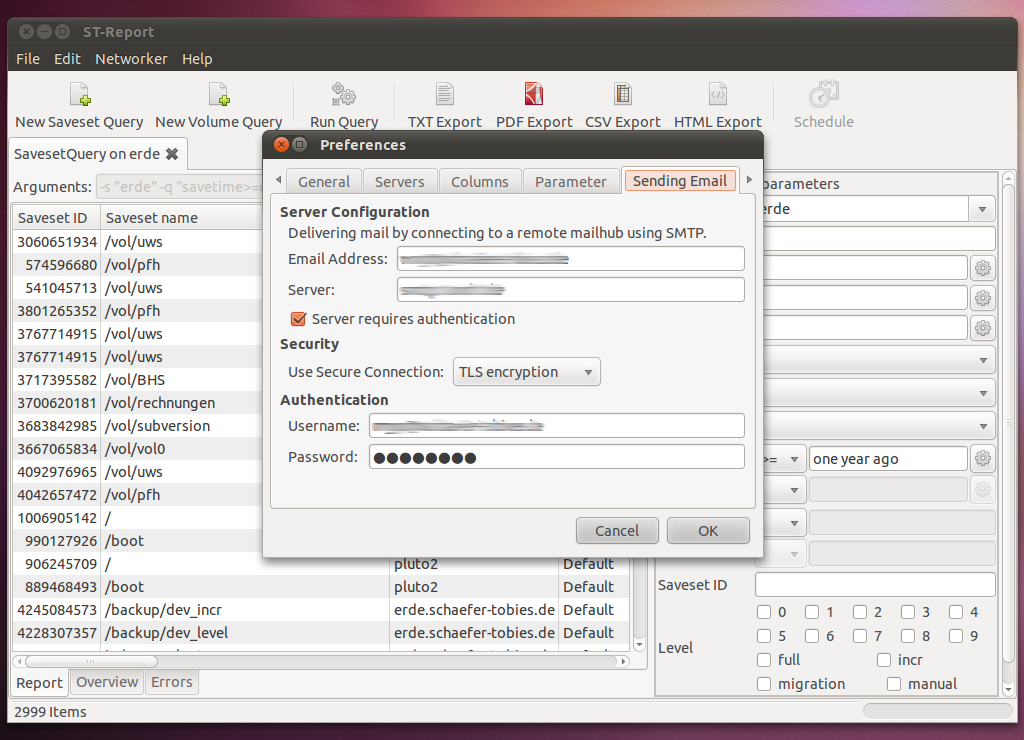Open the Help menu
Image resolution: width=1024 pixels, height=740 pixels.
click(x=197, y=59)
